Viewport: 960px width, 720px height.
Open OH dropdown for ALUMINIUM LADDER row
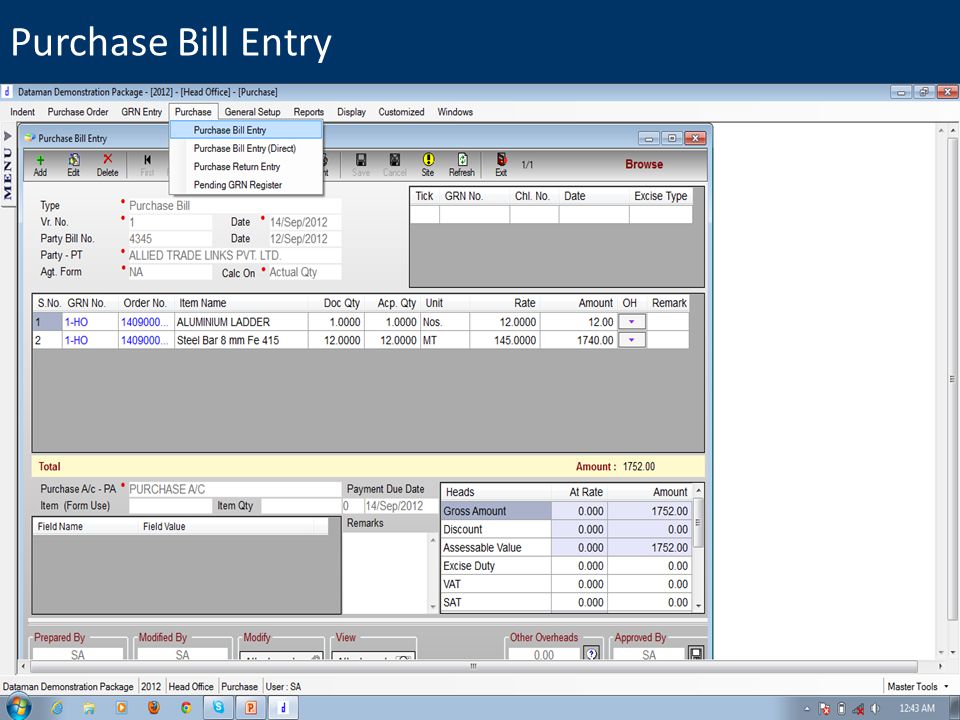click(632, 321)
